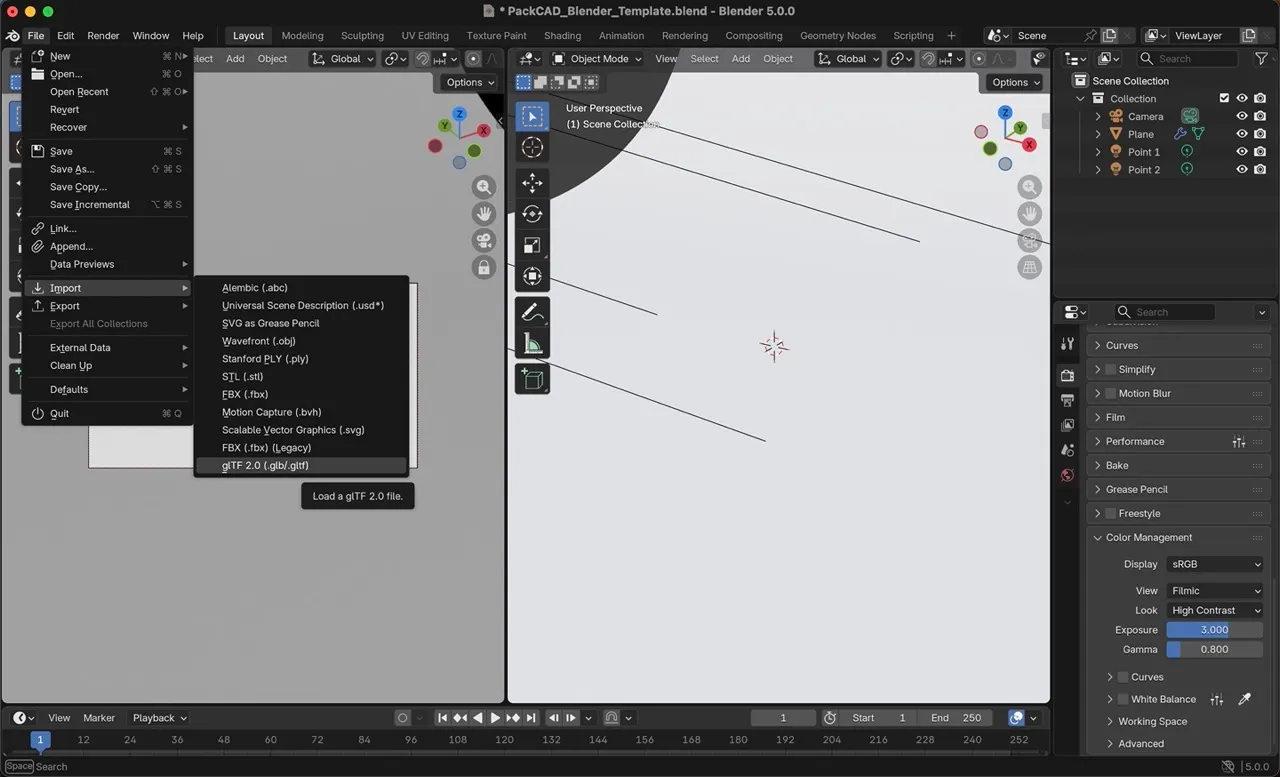Screen dimensions: 1280x777
Task: Click the magnifier zoom icon in viewport gizmos
Action: (1029, 186)
